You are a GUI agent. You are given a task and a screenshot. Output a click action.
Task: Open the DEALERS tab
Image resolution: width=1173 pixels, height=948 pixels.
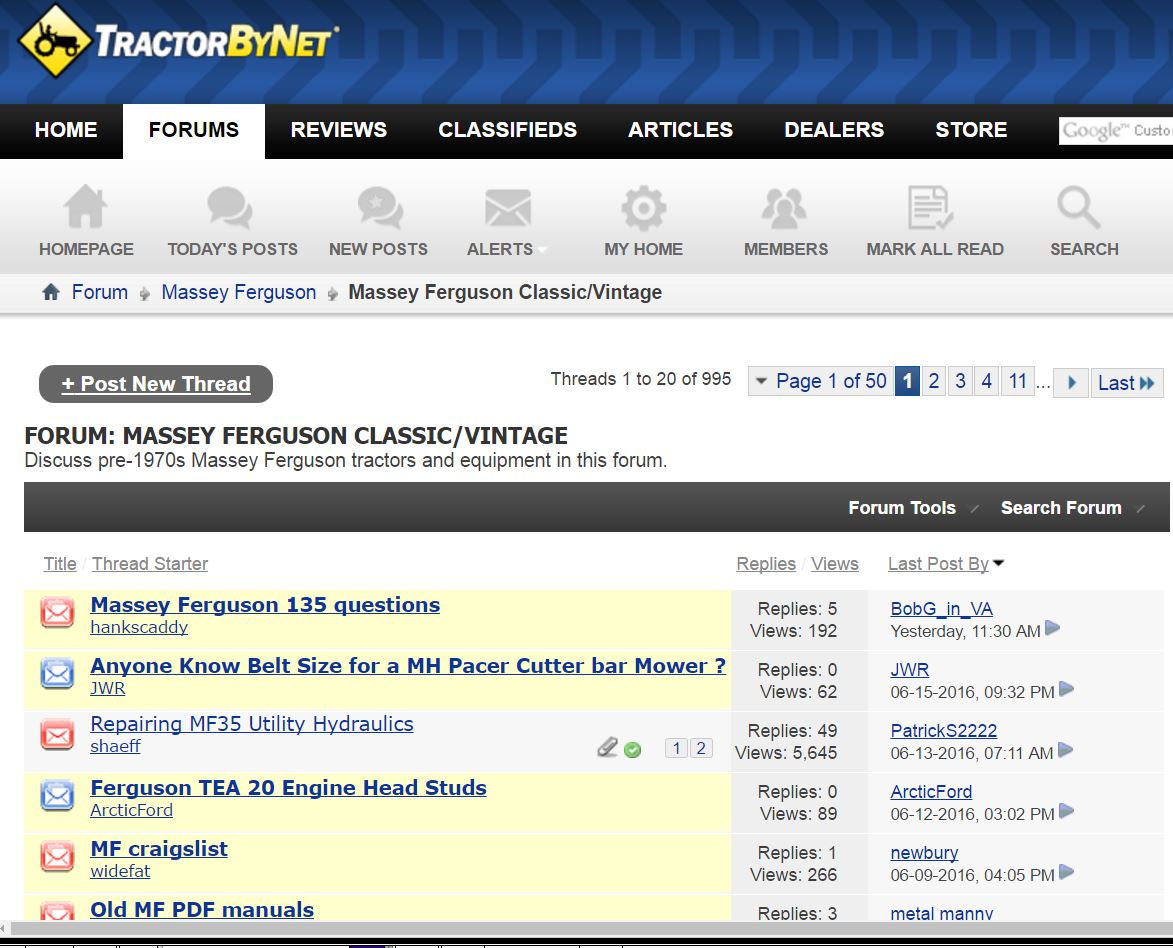pyautogui.click(x=834, y=130)
